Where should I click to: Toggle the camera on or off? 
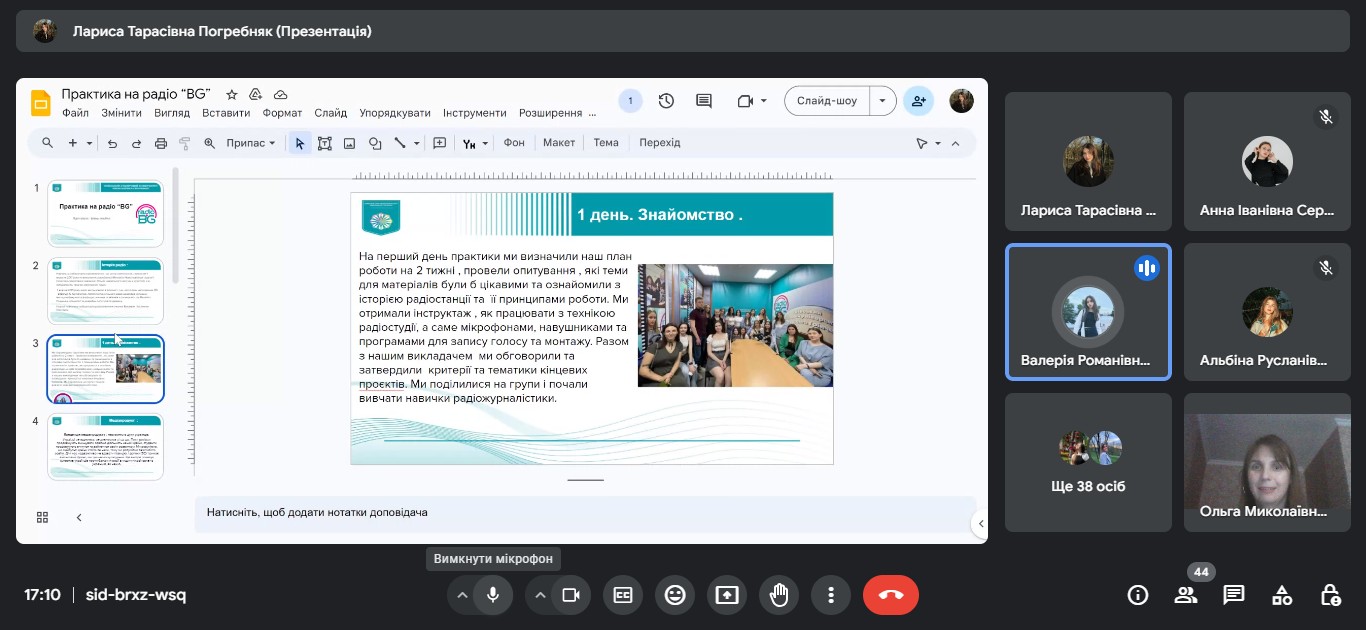[570, 595]
